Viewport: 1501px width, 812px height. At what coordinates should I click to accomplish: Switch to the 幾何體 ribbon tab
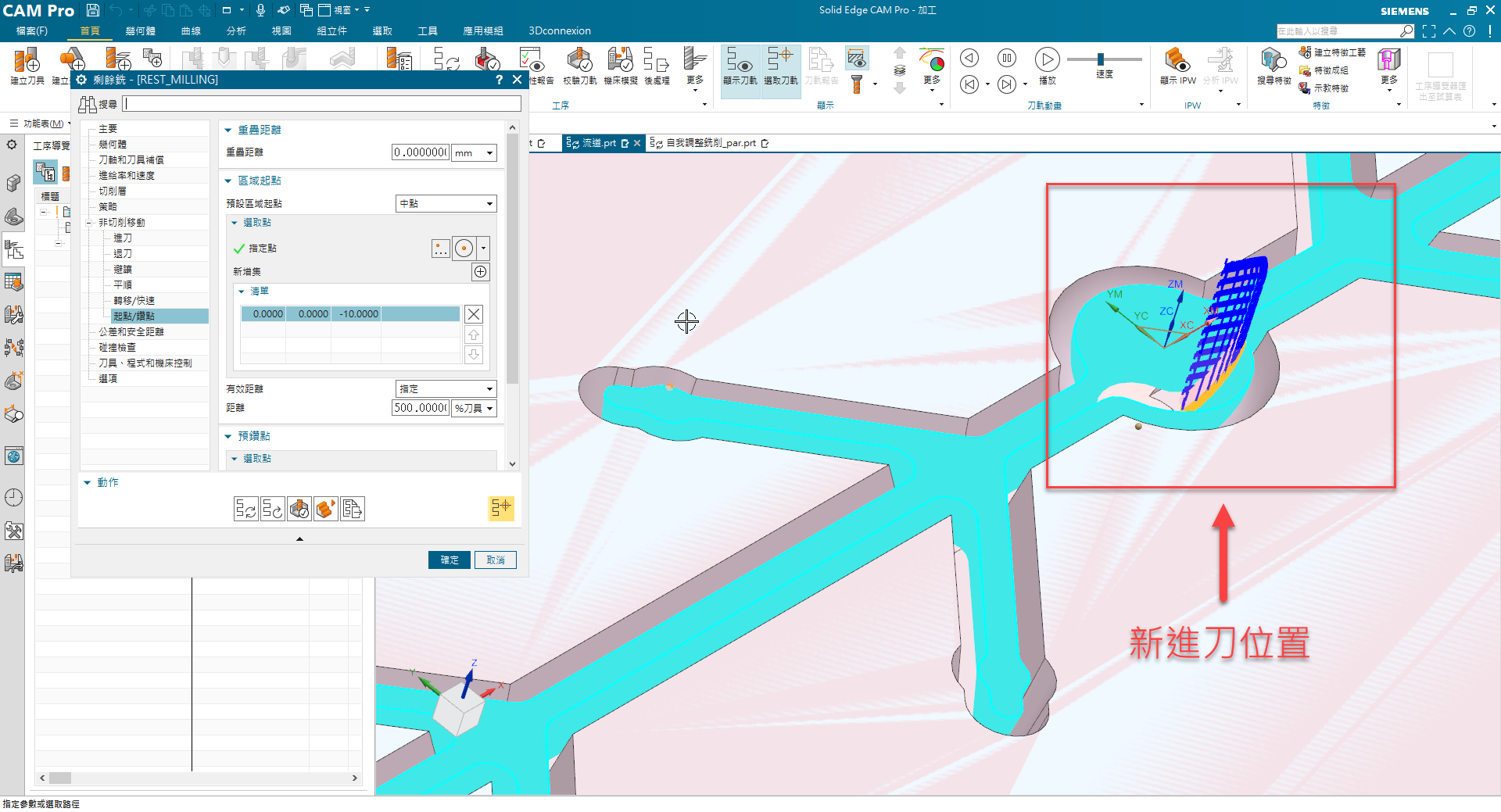click(x=140, y=31)
